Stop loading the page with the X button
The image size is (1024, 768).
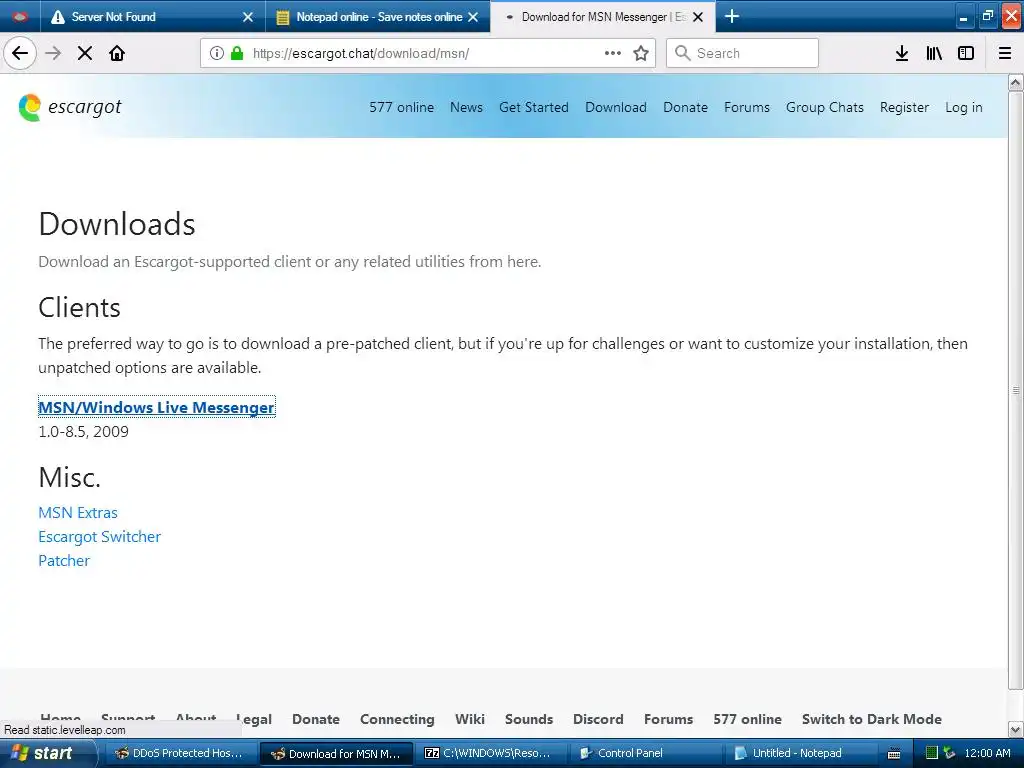click(85, 53)
